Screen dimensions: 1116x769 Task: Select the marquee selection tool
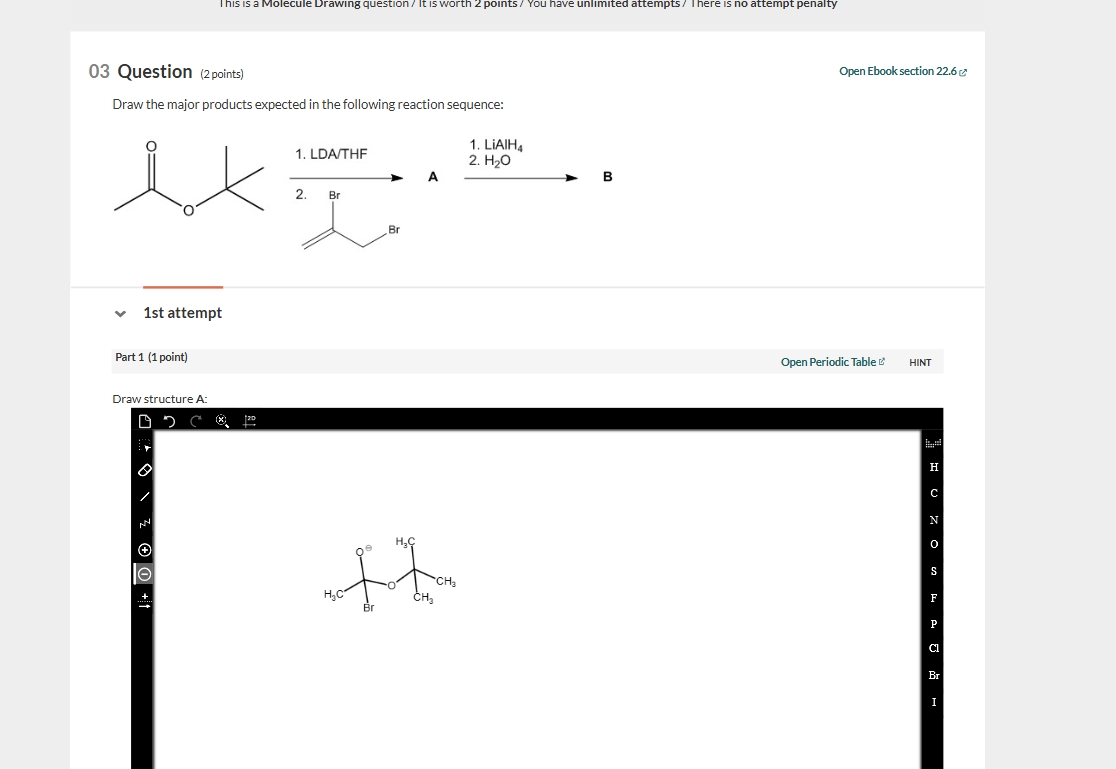click(x=144, y=445)
